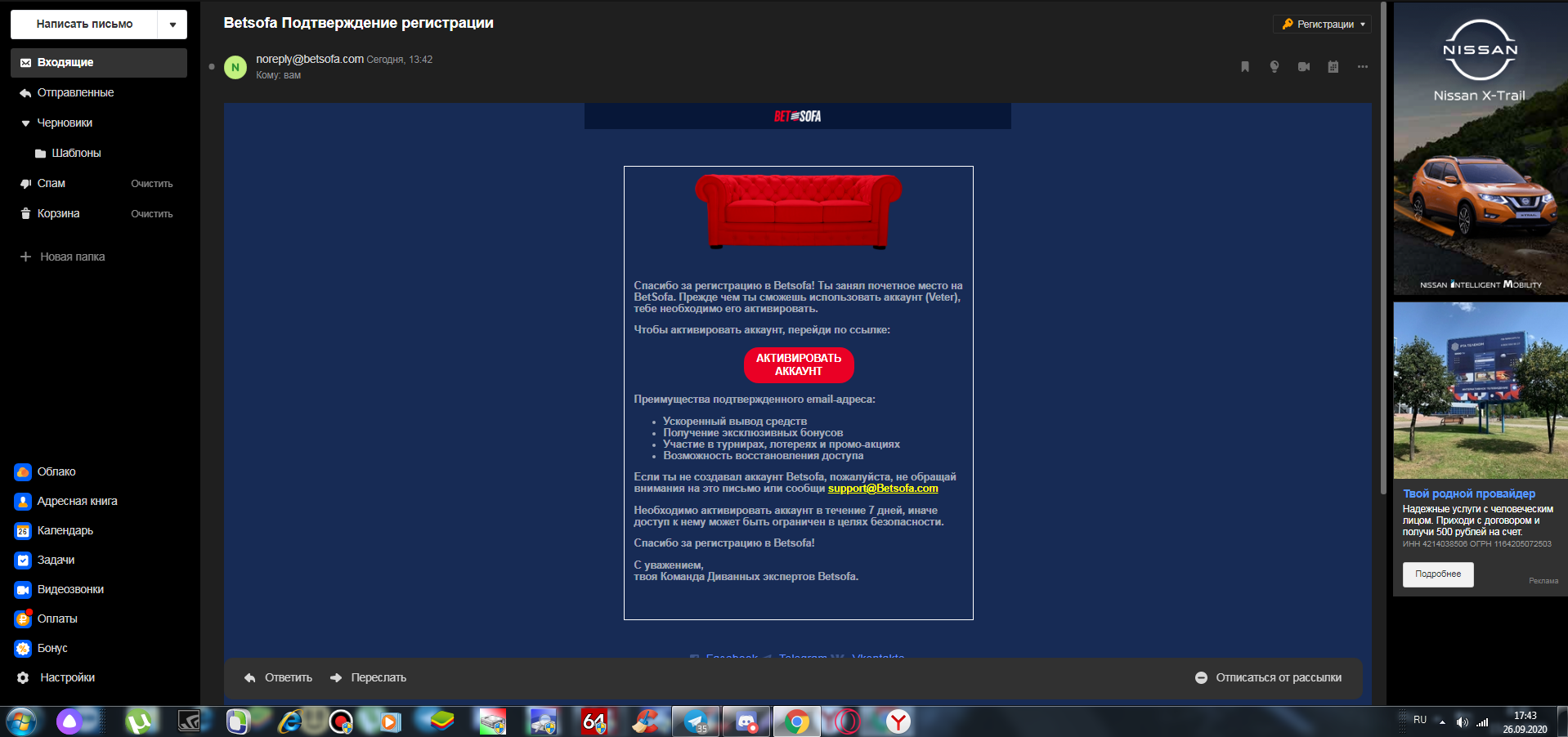Open CCleaner from the taskbar
The width and height of the screenshot is (1568, 737).
point(646,721)
